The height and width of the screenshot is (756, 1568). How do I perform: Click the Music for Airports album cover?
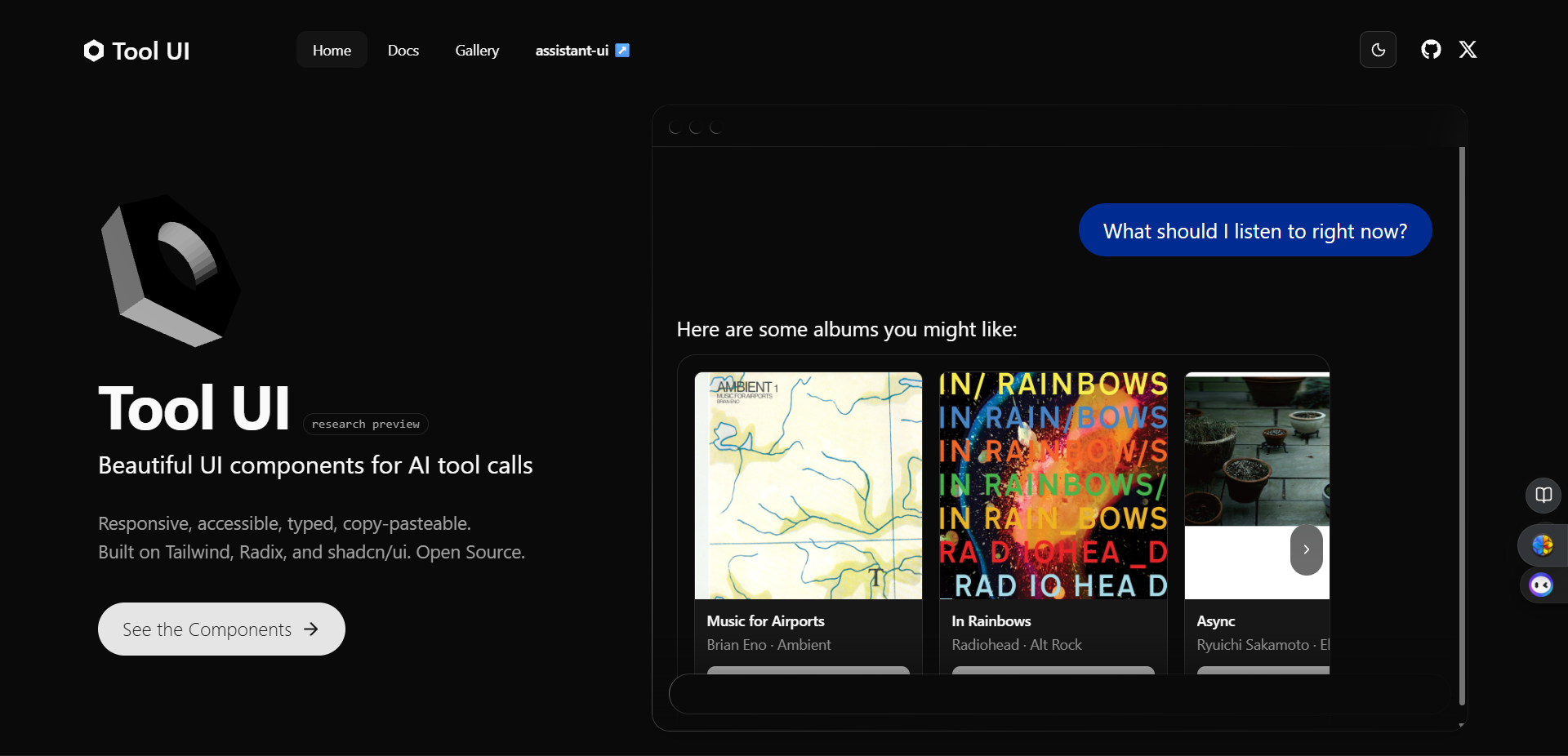click(807, 486)
